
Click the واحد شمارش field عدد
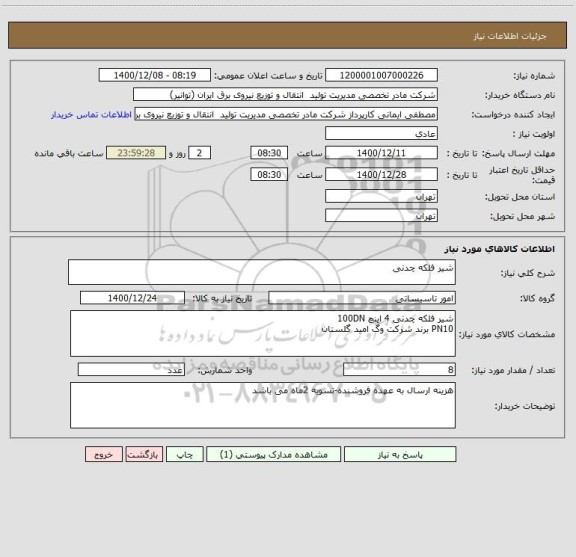click(x=131, y=370)
